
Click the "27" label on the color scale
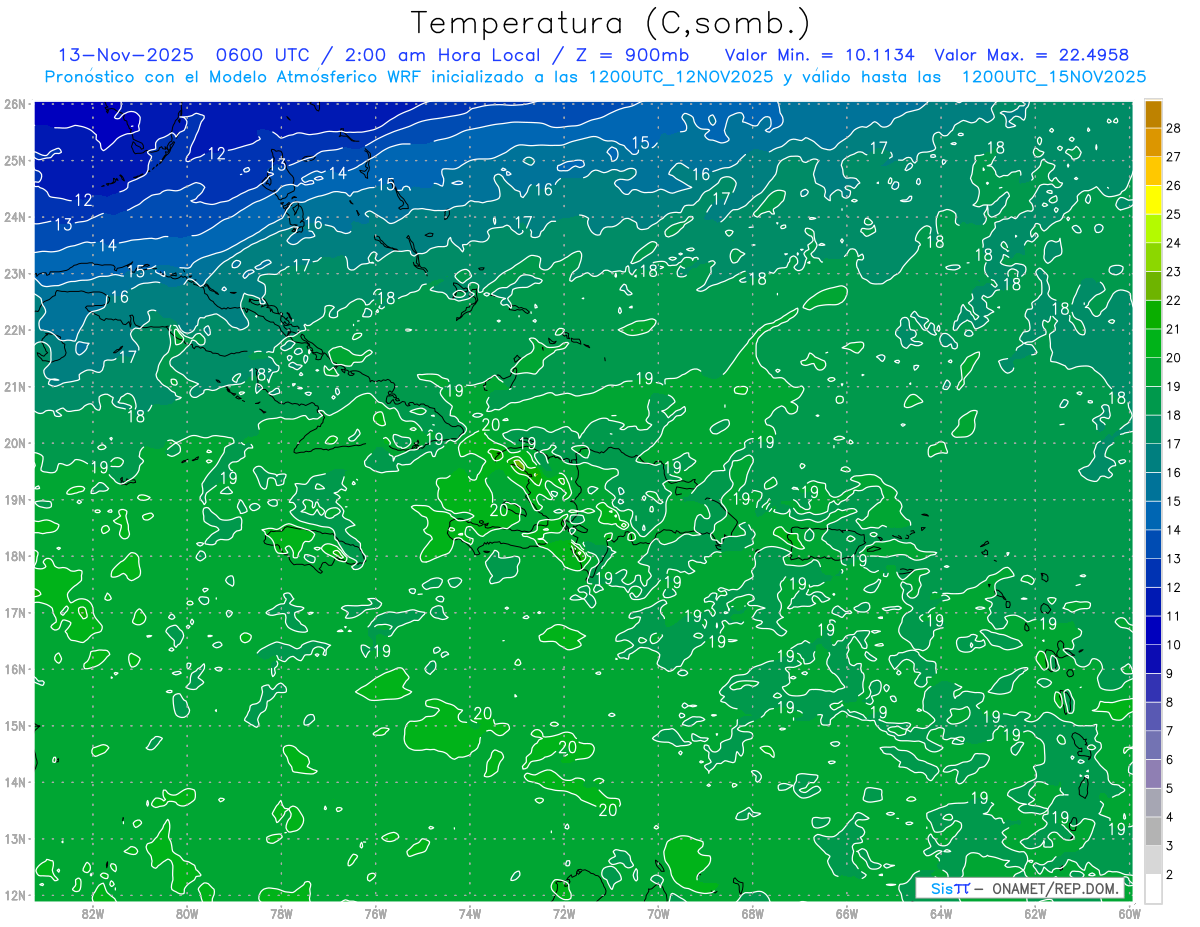click(1174, 156)
